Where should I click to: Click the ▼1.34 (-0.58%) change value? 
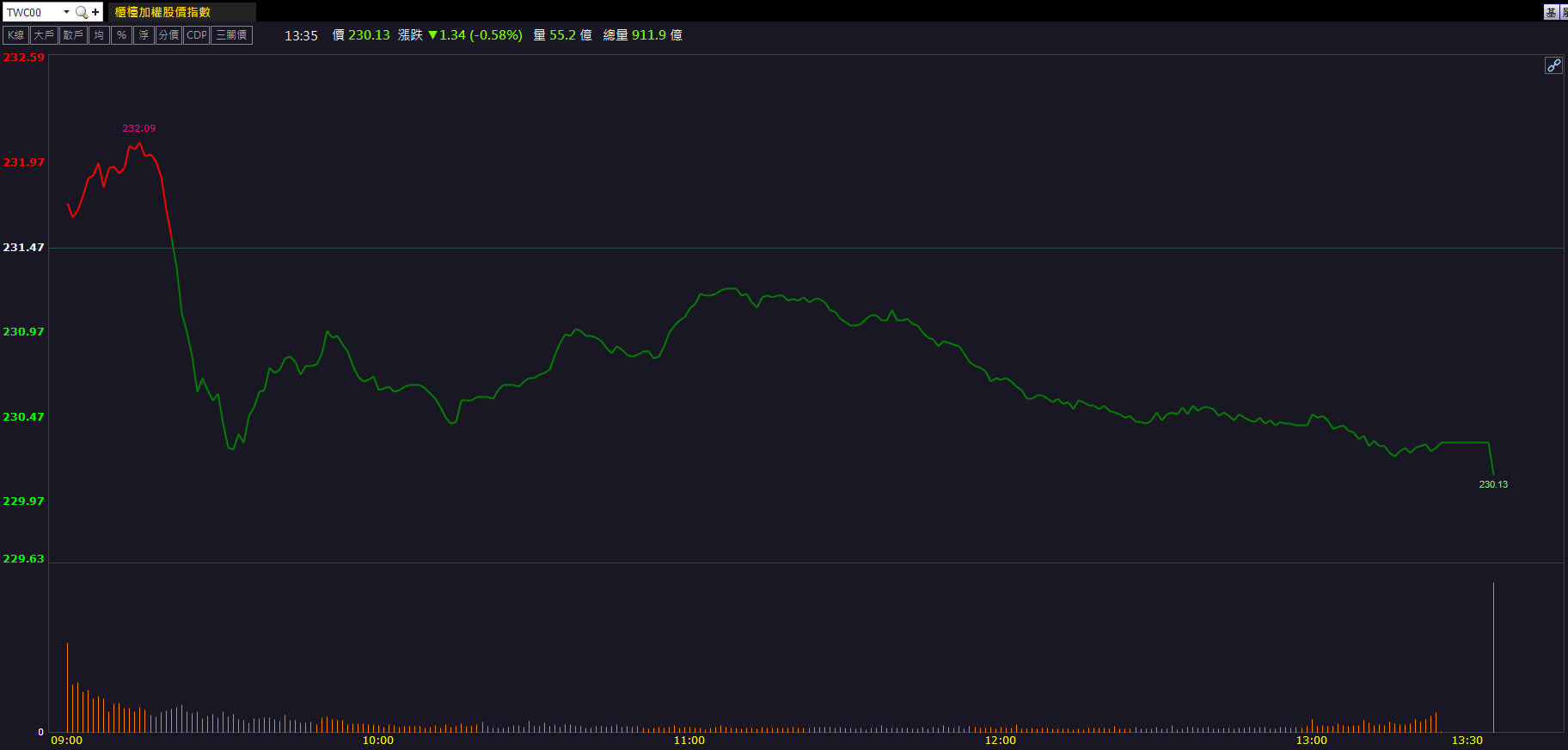pos(475,35)
